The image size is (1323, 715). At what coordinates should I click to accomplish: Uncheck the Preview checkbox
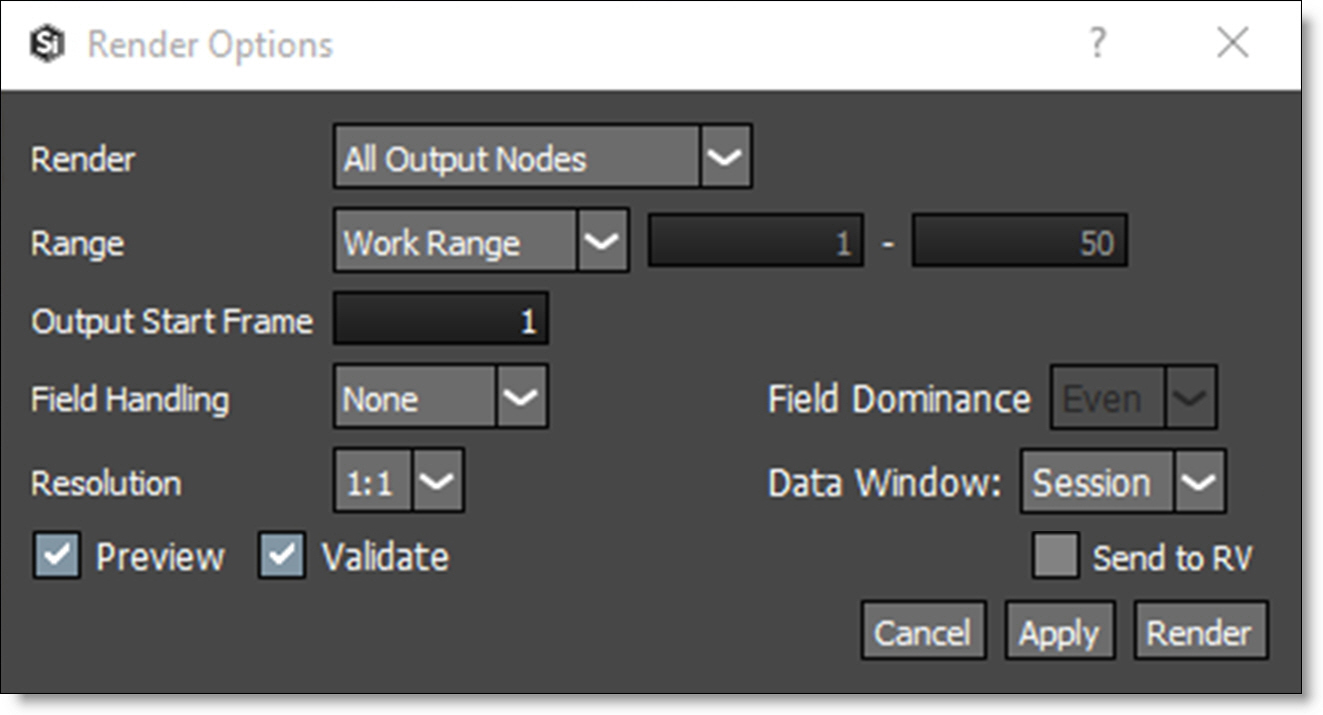[57, 556]
